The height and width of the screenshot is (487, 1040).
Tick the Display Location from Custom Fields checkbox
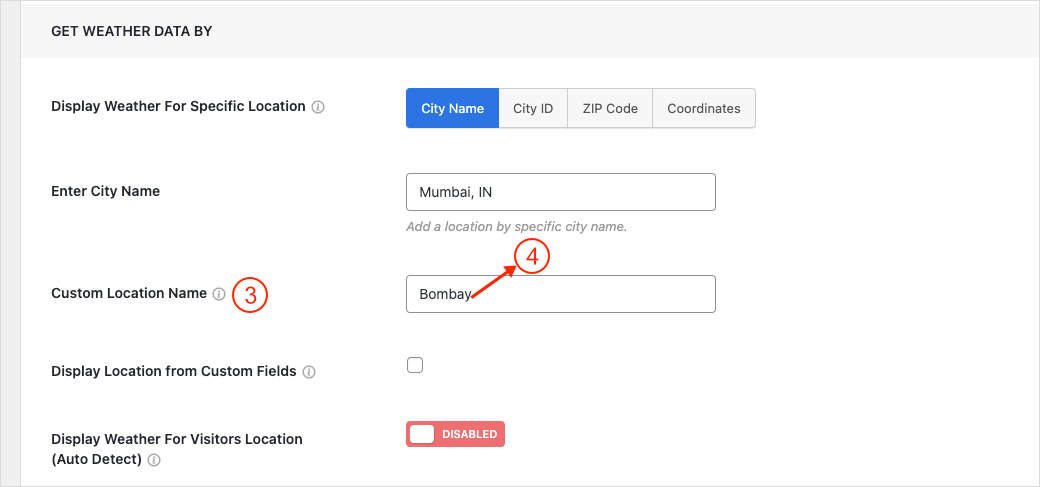point(415,365)
